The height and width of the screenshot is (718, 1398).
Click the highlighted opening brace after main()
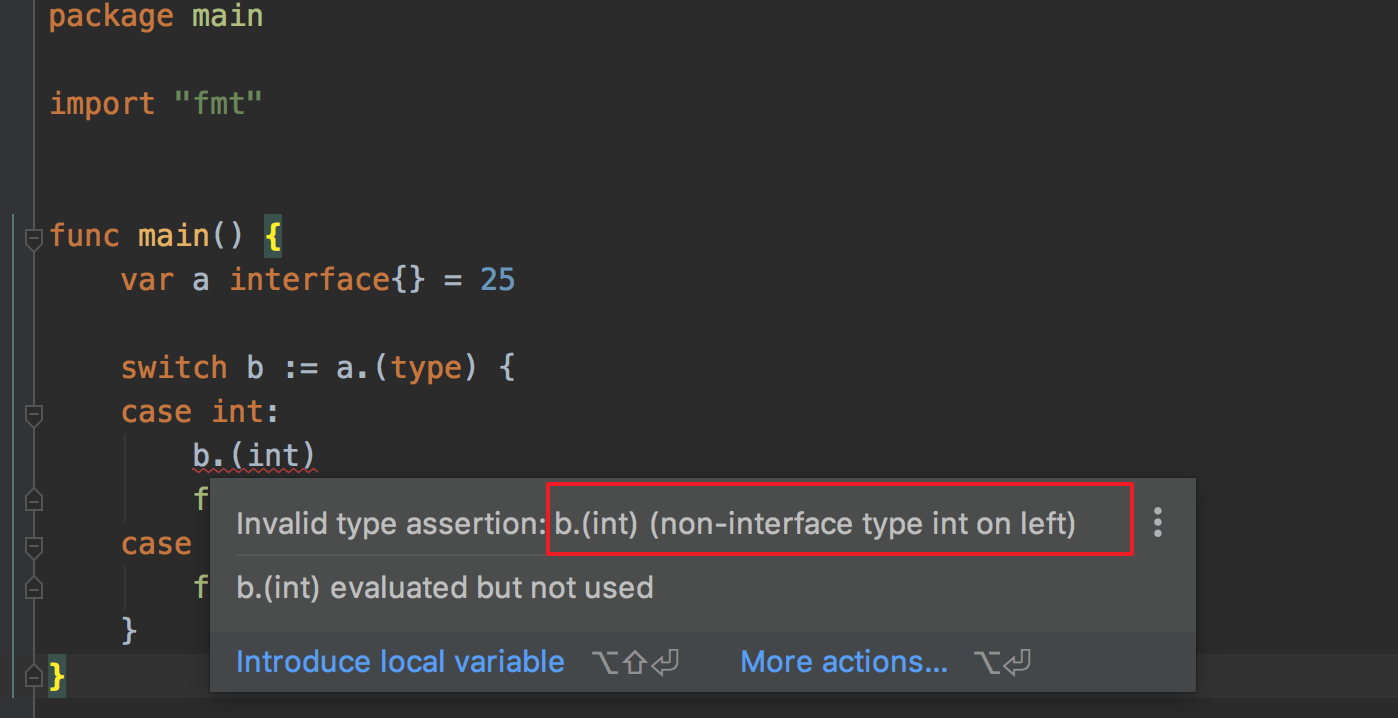click(x=273, y=236)
